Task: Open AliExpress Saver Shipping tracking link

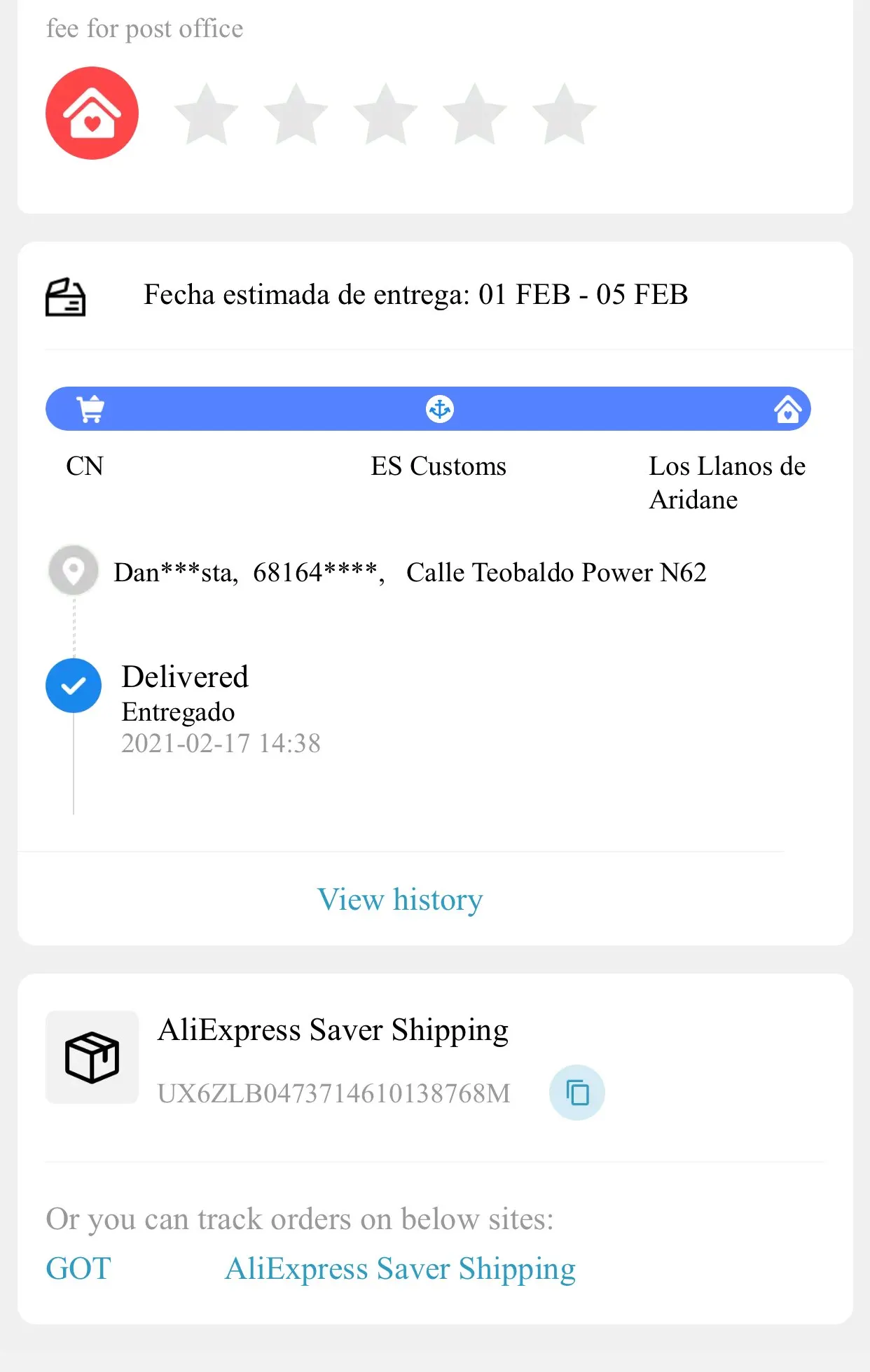Action: [x=400, y=1268]
